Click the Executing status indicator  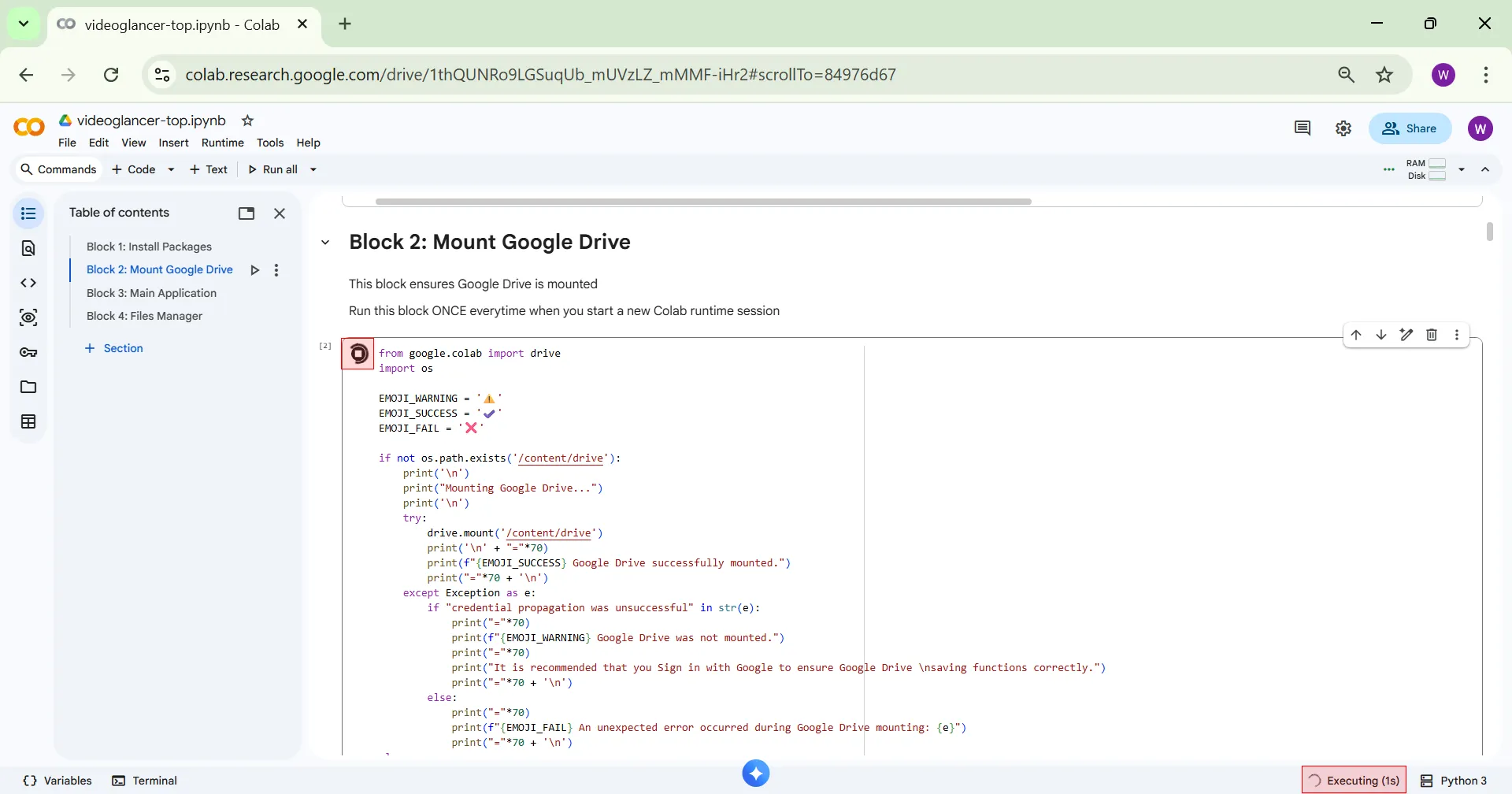coord(1354,781)
